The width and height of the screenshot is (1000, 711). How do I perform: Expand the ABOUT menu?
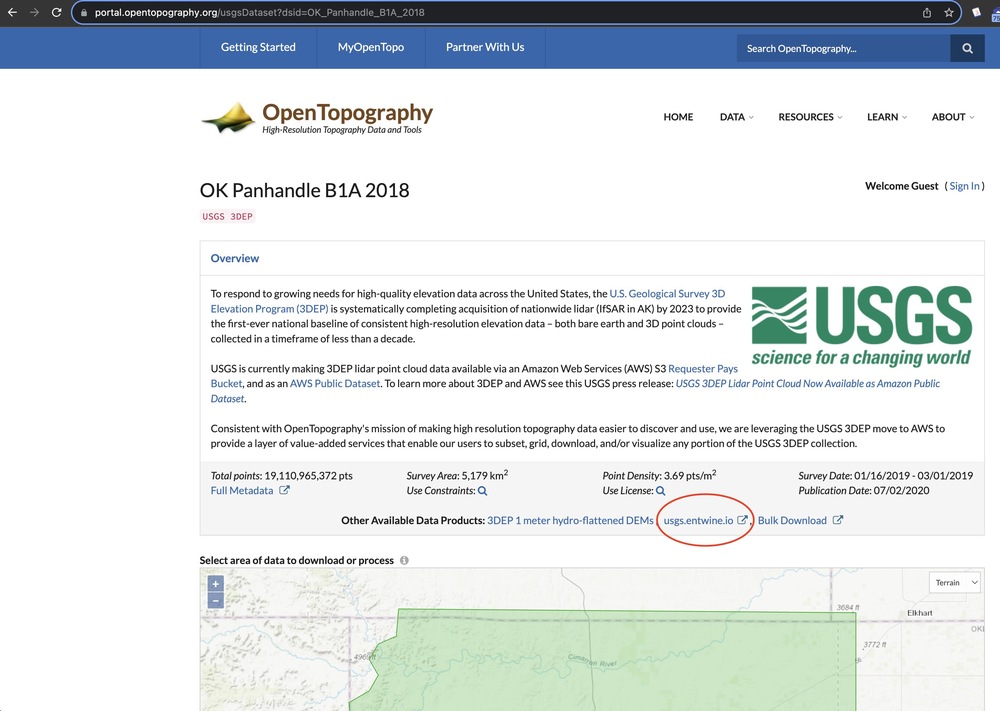(x=953, y=117)
